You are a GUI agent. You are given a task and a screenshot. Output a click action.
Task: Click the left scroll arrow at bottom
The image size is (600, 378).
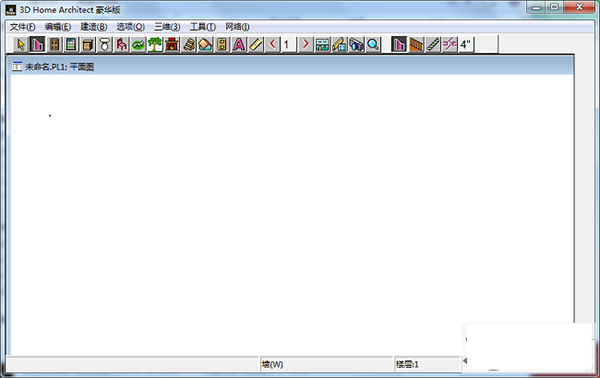465,361
